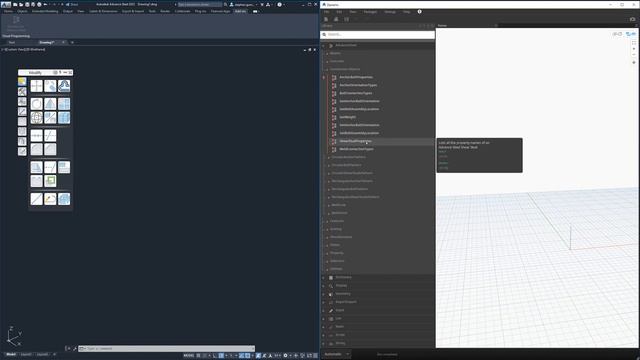Screen dimensions: 640x360
Task: Click the triangle cone icon in tool palette
Action: [x=50, y=104]
